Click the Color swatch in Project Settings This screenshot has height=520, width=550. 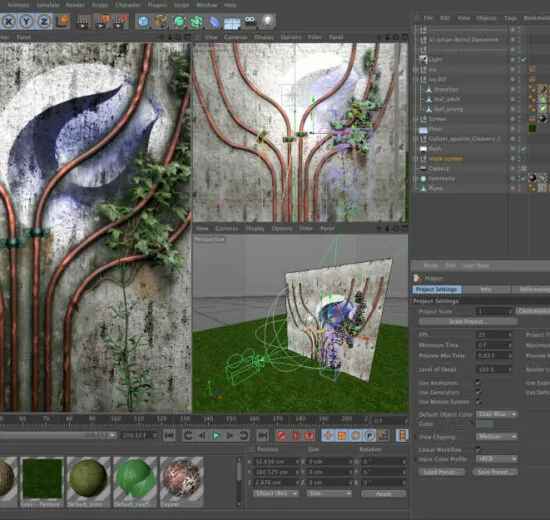click(x=484, y=424)
